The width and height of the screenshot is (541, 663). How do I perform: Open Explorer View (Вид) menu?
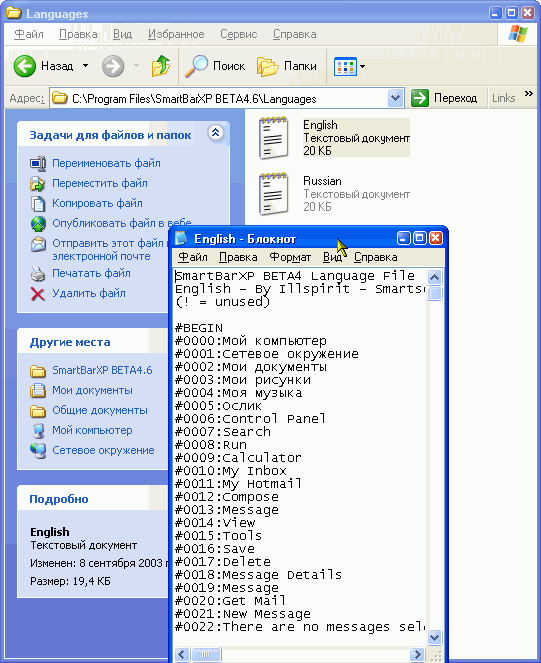point(122,34)
